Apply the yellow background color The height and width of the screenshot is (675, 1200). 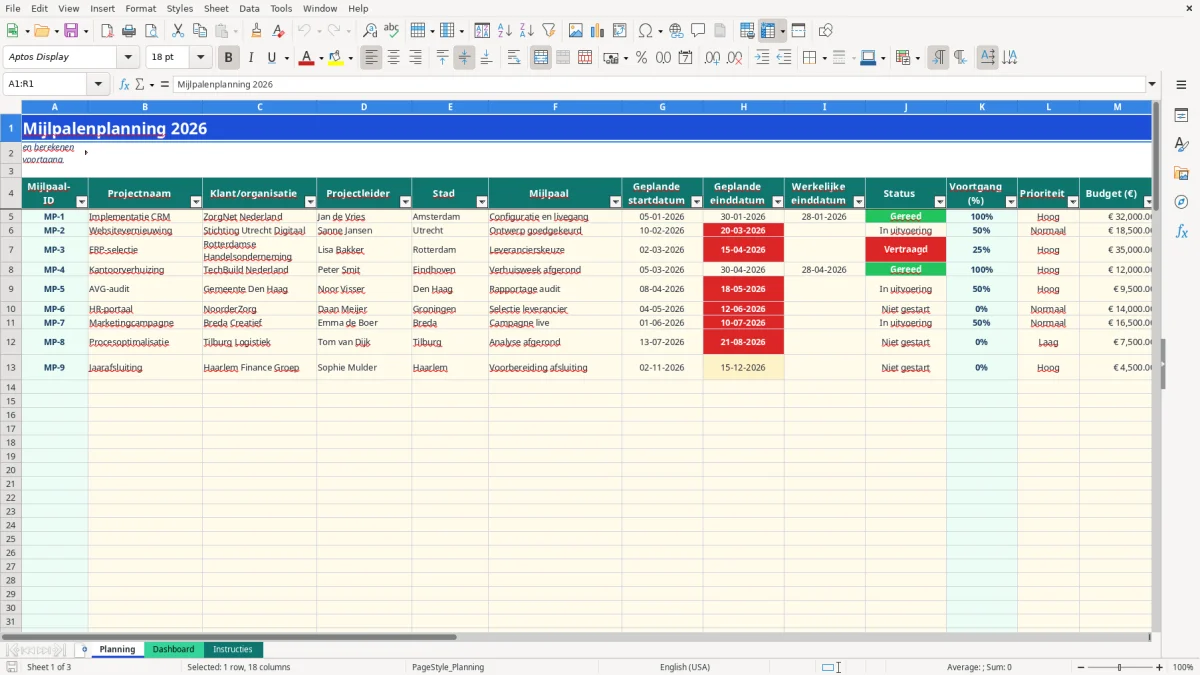coord(336,58)
